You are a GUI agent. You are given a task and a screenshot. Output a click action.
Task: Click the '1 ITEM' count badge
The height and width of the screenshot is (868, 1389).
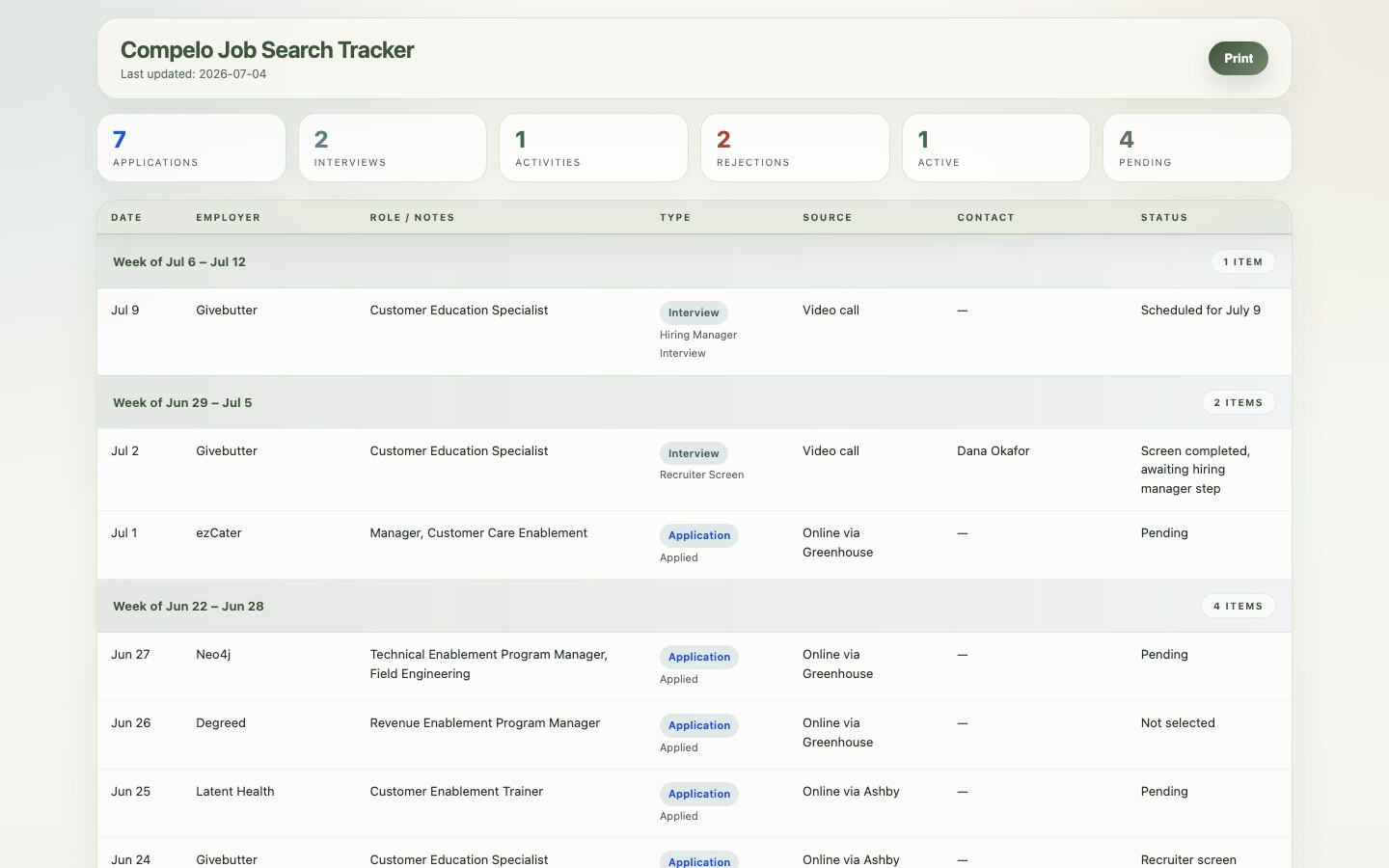(1242, 262)
